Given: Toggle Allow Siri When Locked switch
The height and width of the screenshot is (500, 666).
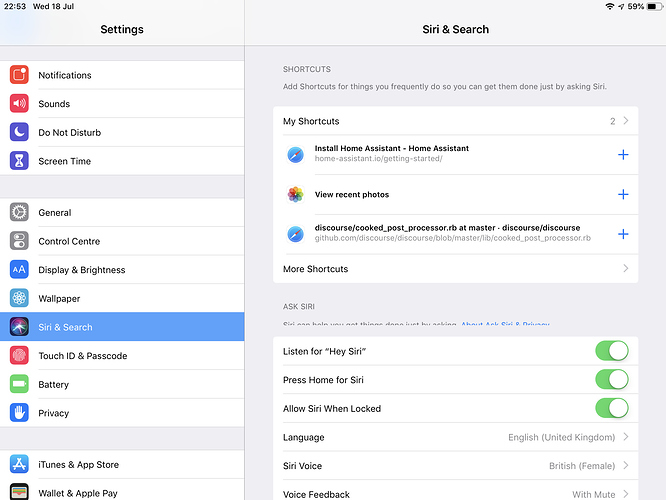Looking at the screenshot, I should tap(612, 408).
